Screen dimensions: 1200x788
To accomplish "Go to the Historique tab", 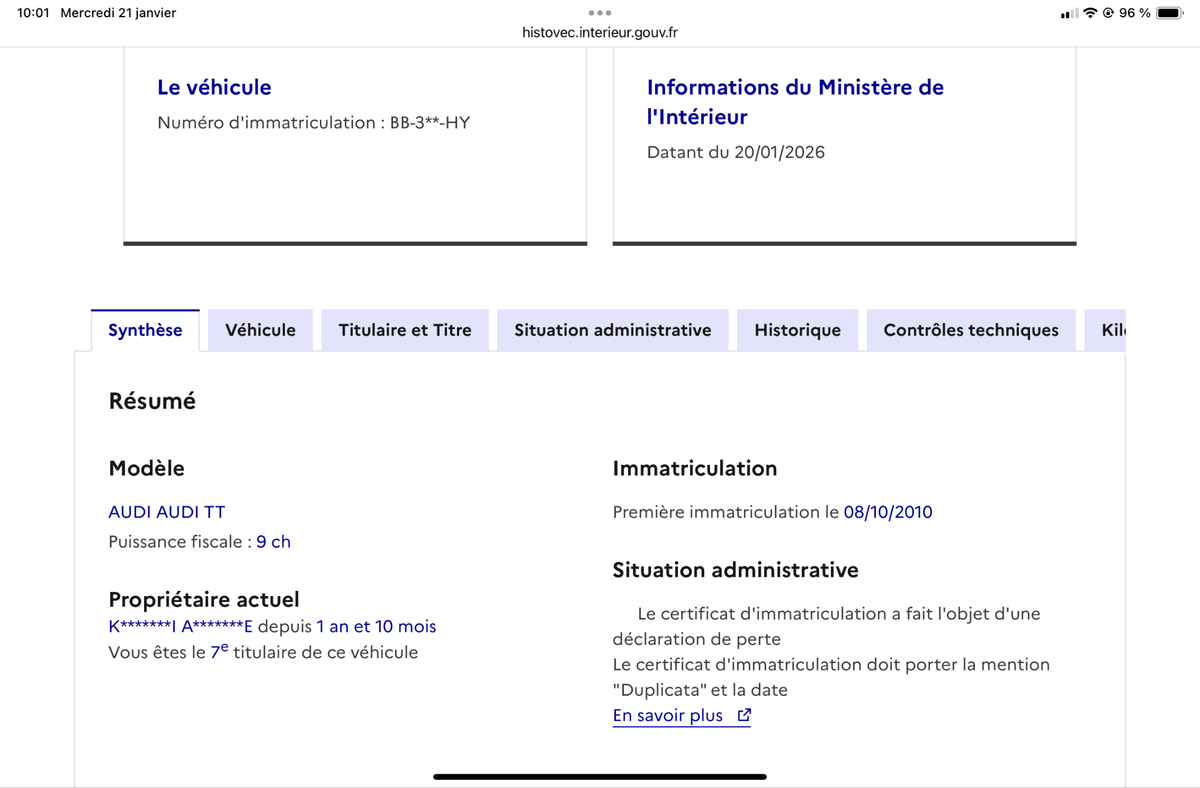I will 798,330.
